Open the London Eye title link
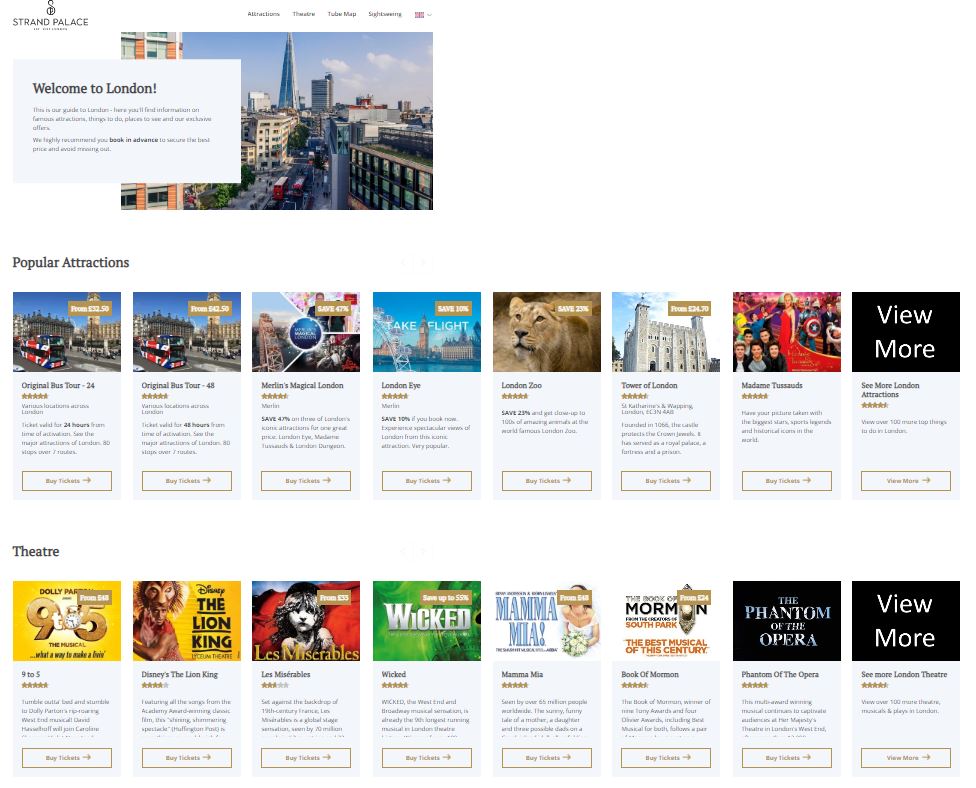 (401, 385)
